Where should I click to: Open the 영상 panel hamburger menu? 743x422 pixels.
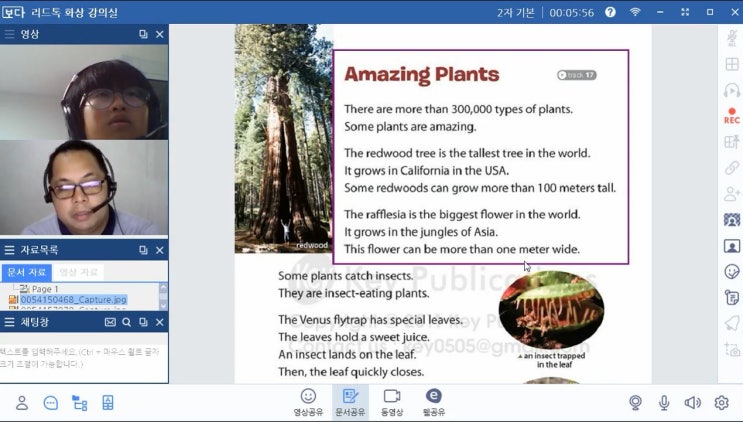[10, 34]
